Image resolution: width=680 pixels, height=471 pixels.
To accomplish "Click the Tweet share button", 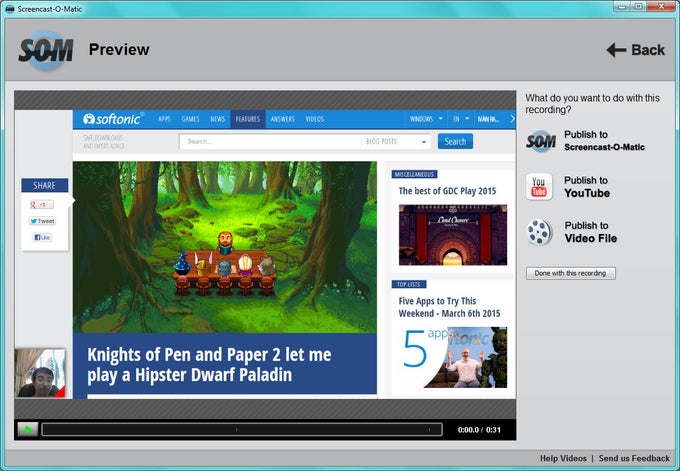I will 42,221.
